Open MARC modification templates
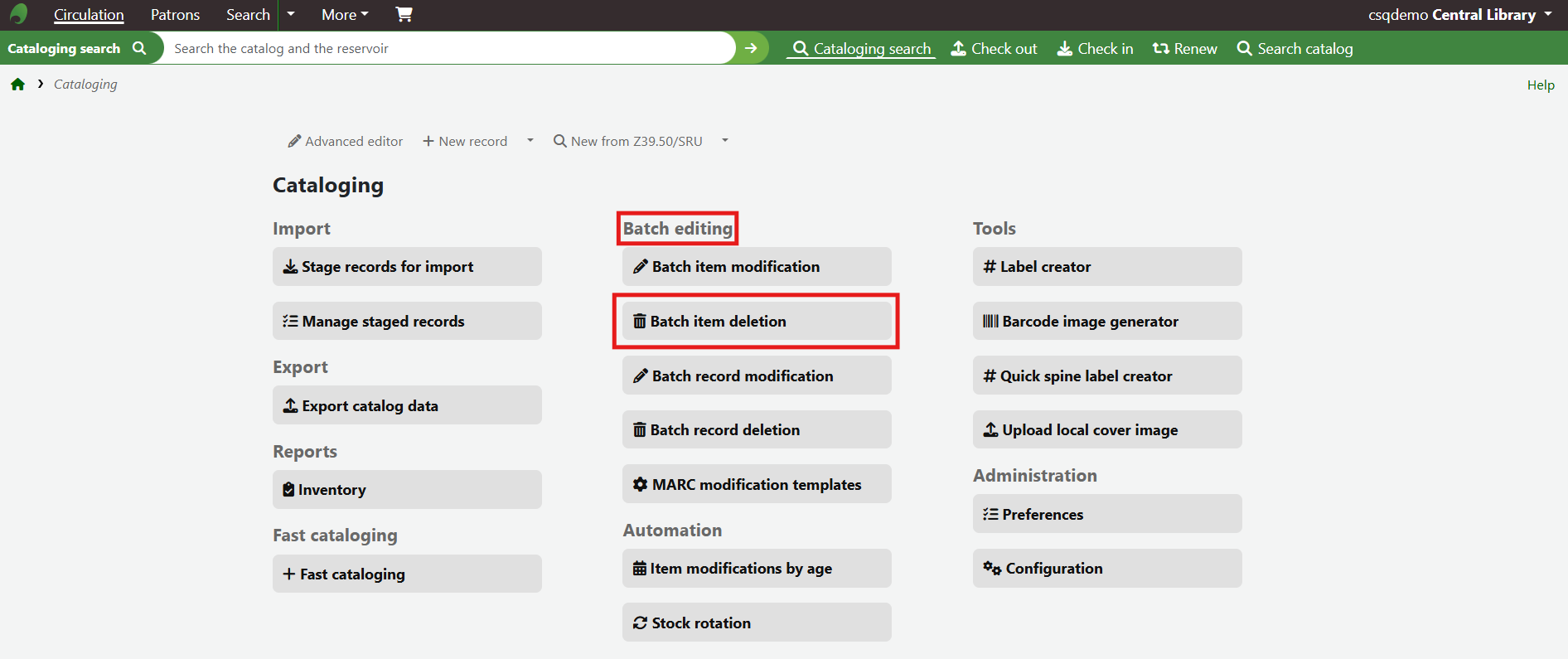Image resolution: width=1568 pixels, height=659 pixels. click(x=756, y=484)
